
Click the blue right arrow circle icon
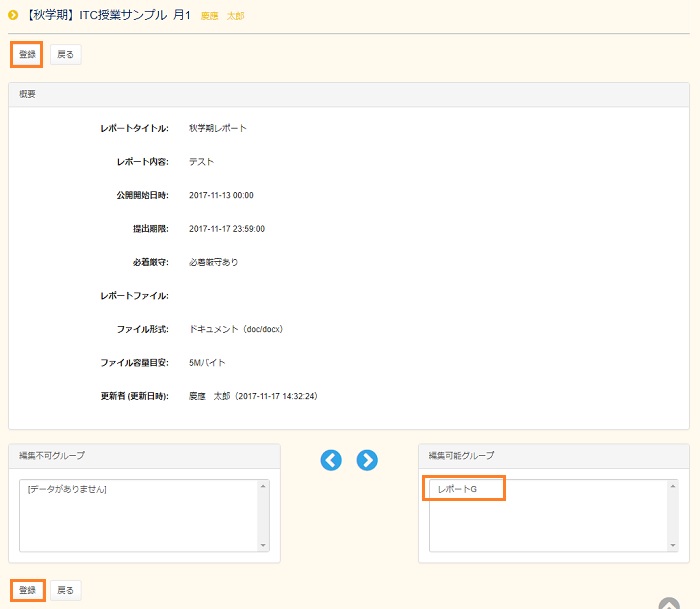[x=367, y=460]
